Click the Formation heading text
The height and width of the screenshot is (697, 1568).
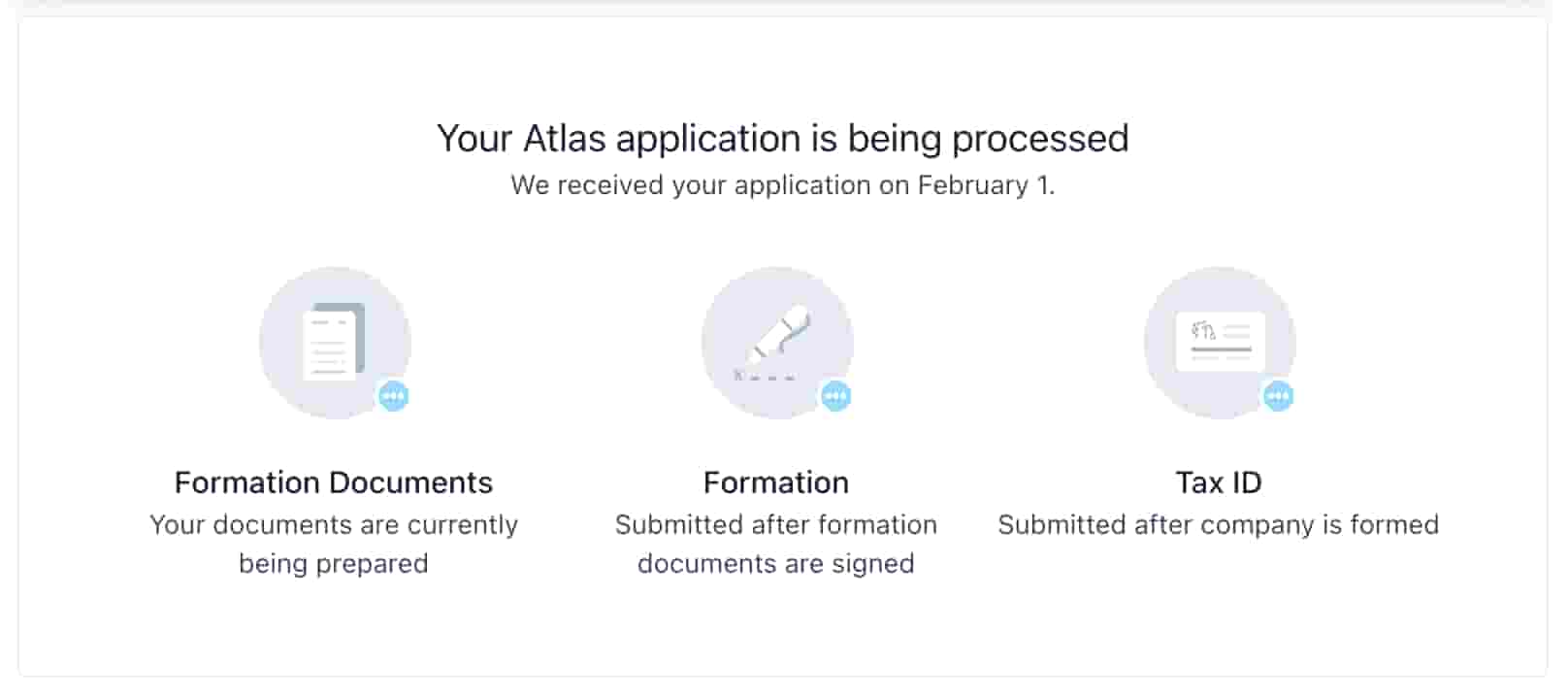pos(776,482)
